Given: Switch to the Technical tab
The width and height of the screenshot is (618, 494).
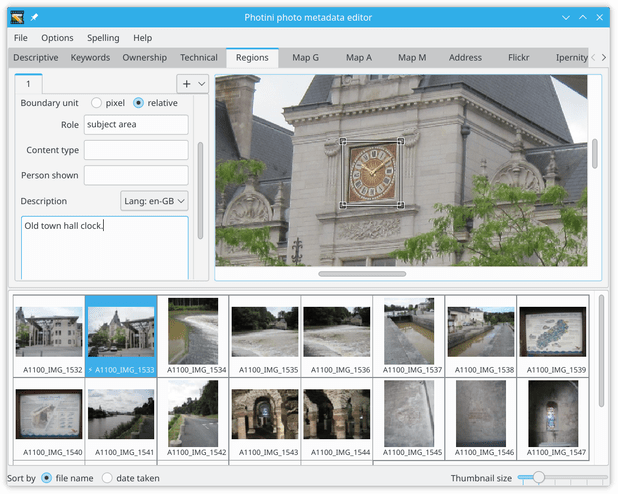Looking at the screenshot, I should [199, 58].
